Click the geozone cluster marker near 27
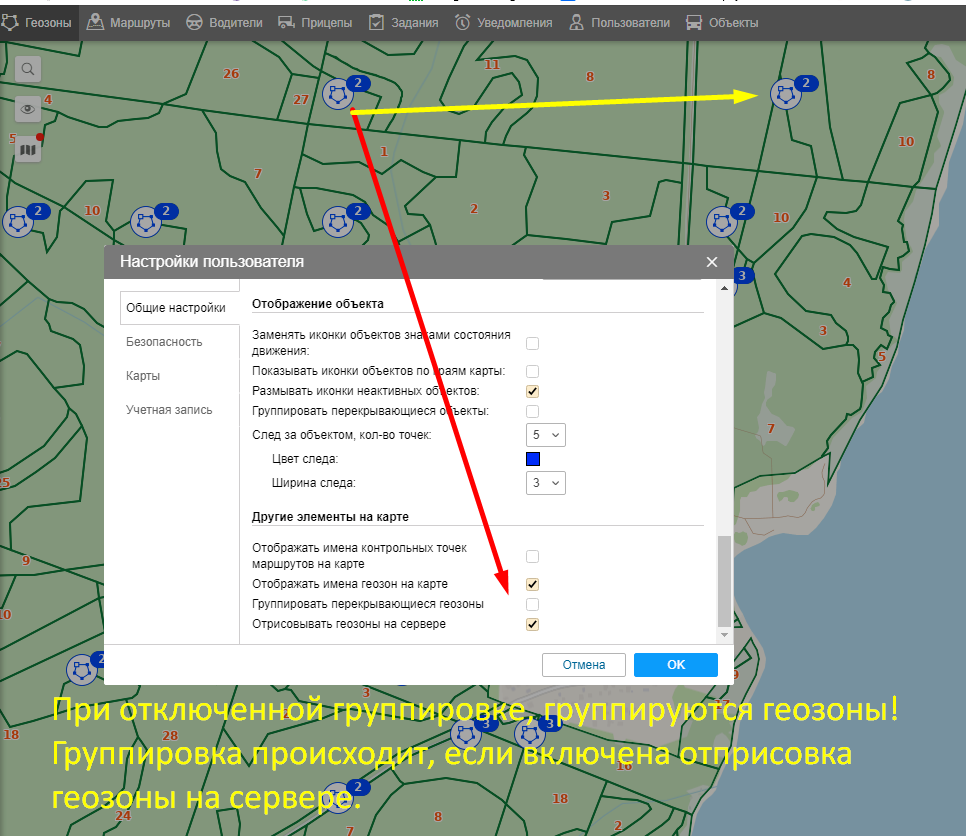Viewport: 966px width, 836px height. pyautogui.click(x=339, y=95)
